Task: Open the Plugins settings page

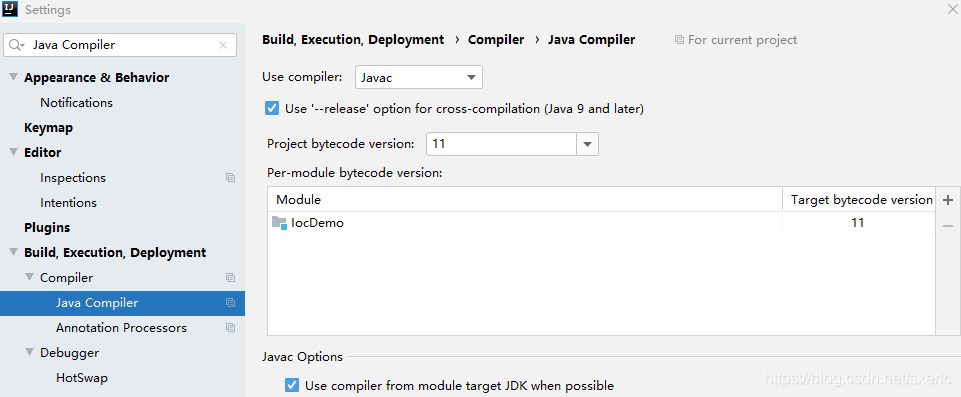Action: coord(47,228)
